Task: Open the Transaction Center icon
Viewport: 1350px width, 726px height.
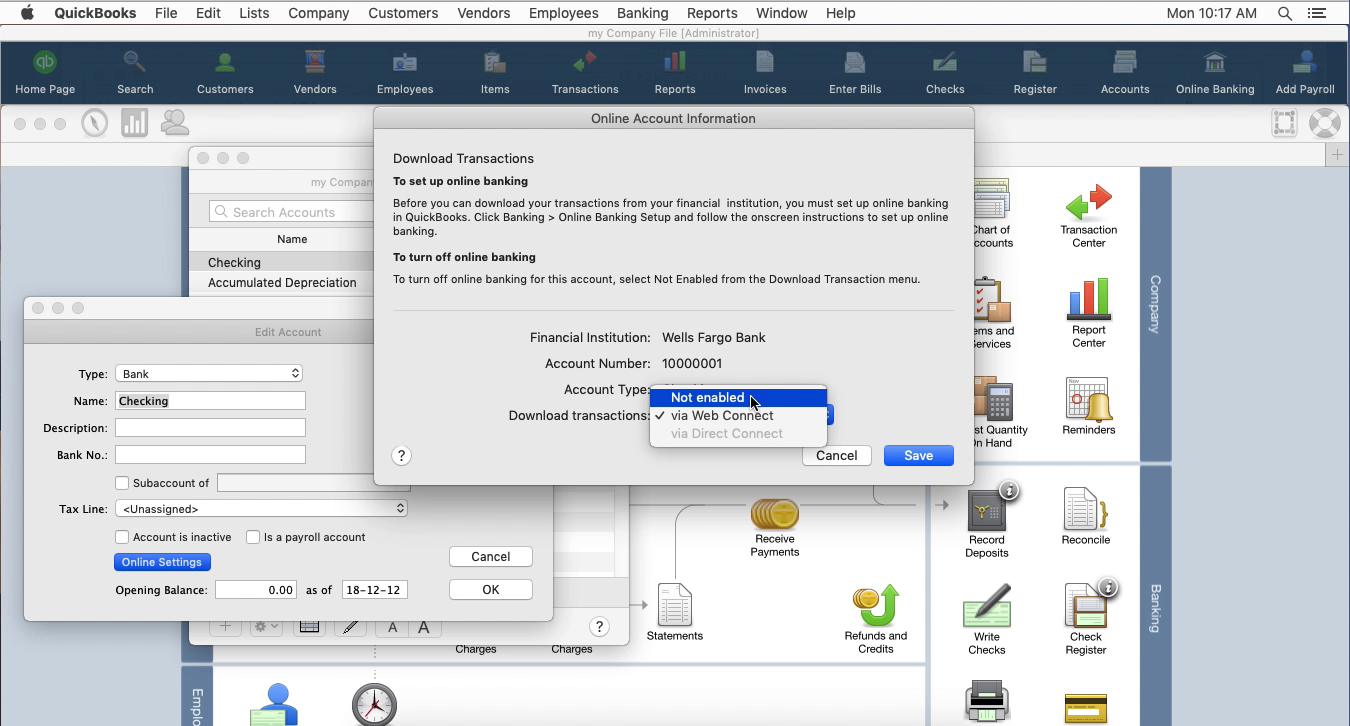Action: coord(1089,216)
